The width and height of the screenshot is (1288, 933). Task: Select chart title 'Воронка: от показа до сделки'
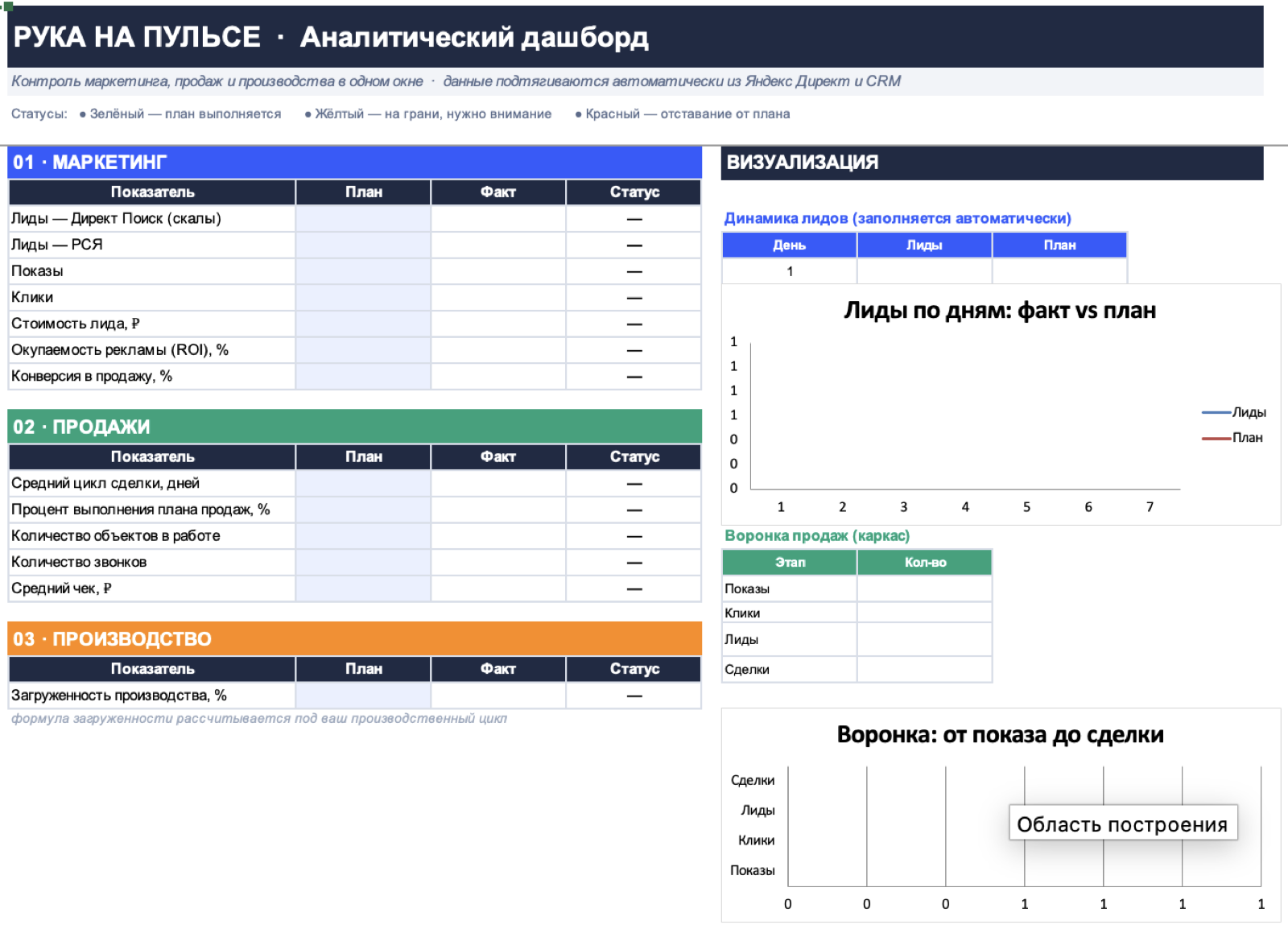(x=1000, y=735)
